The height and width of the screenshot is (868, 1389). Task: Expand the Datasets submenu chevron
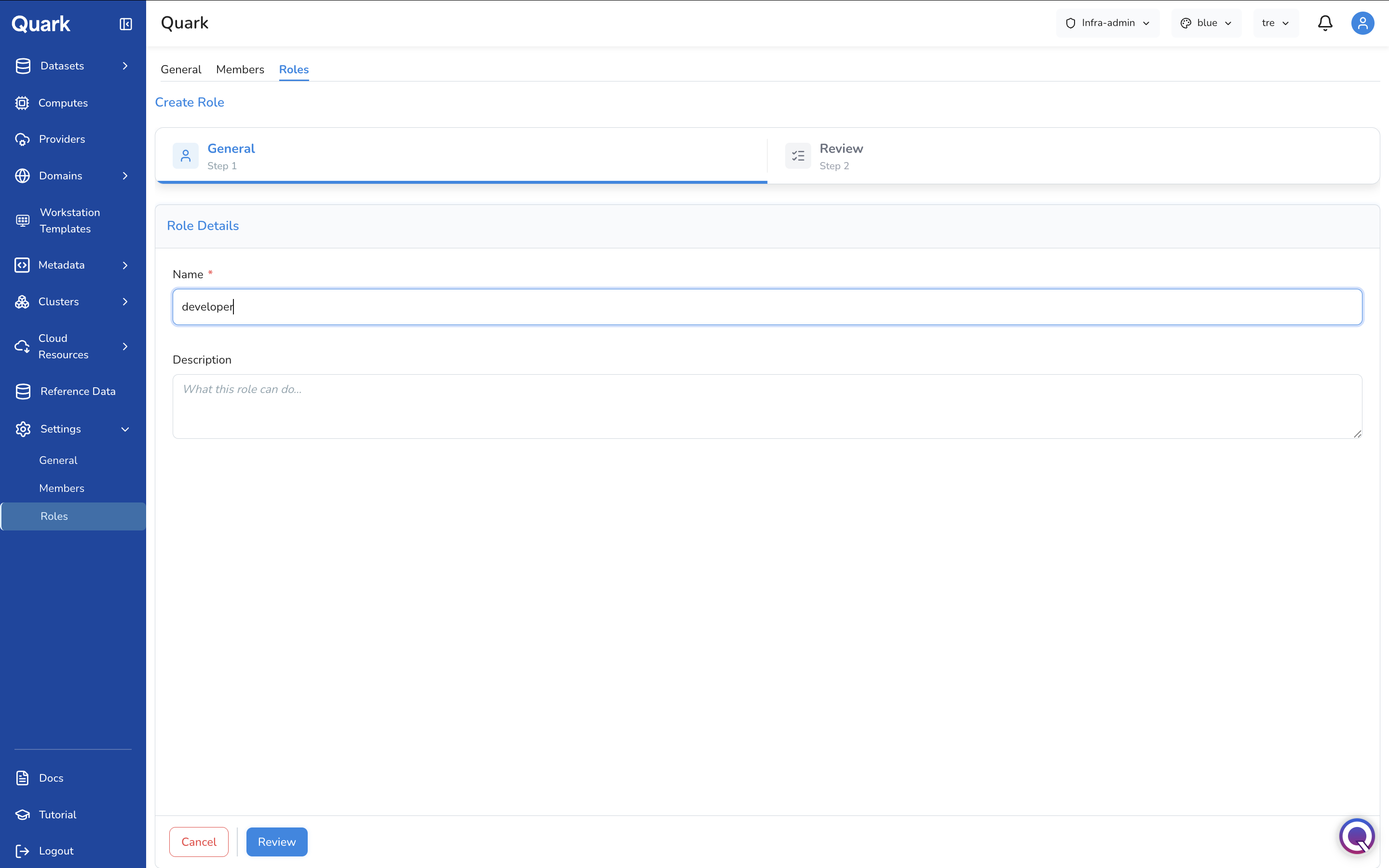[125, 66]
